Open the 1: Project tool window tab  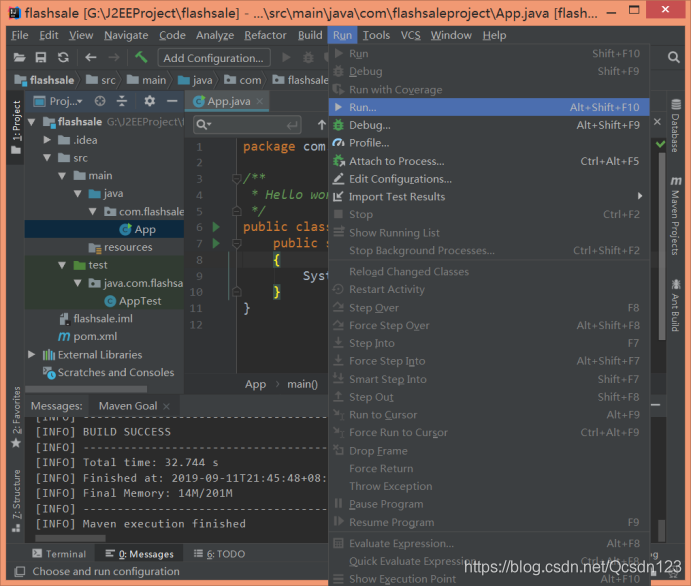coord(16,128)
